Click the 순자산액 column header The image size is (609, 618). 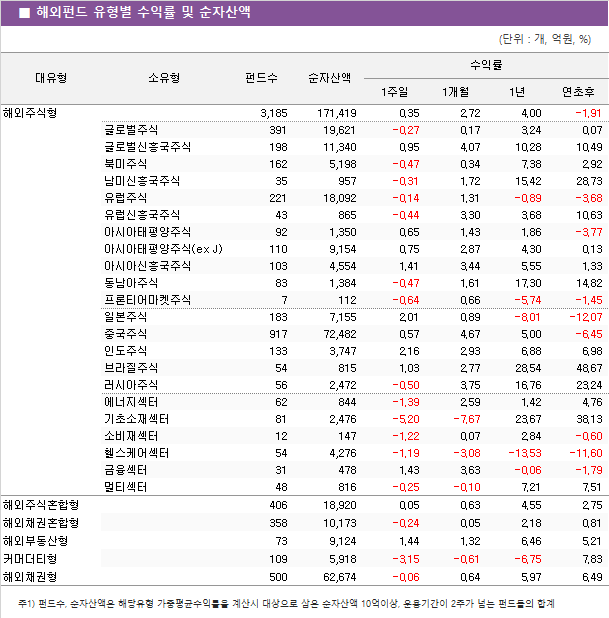pos(330,78)
